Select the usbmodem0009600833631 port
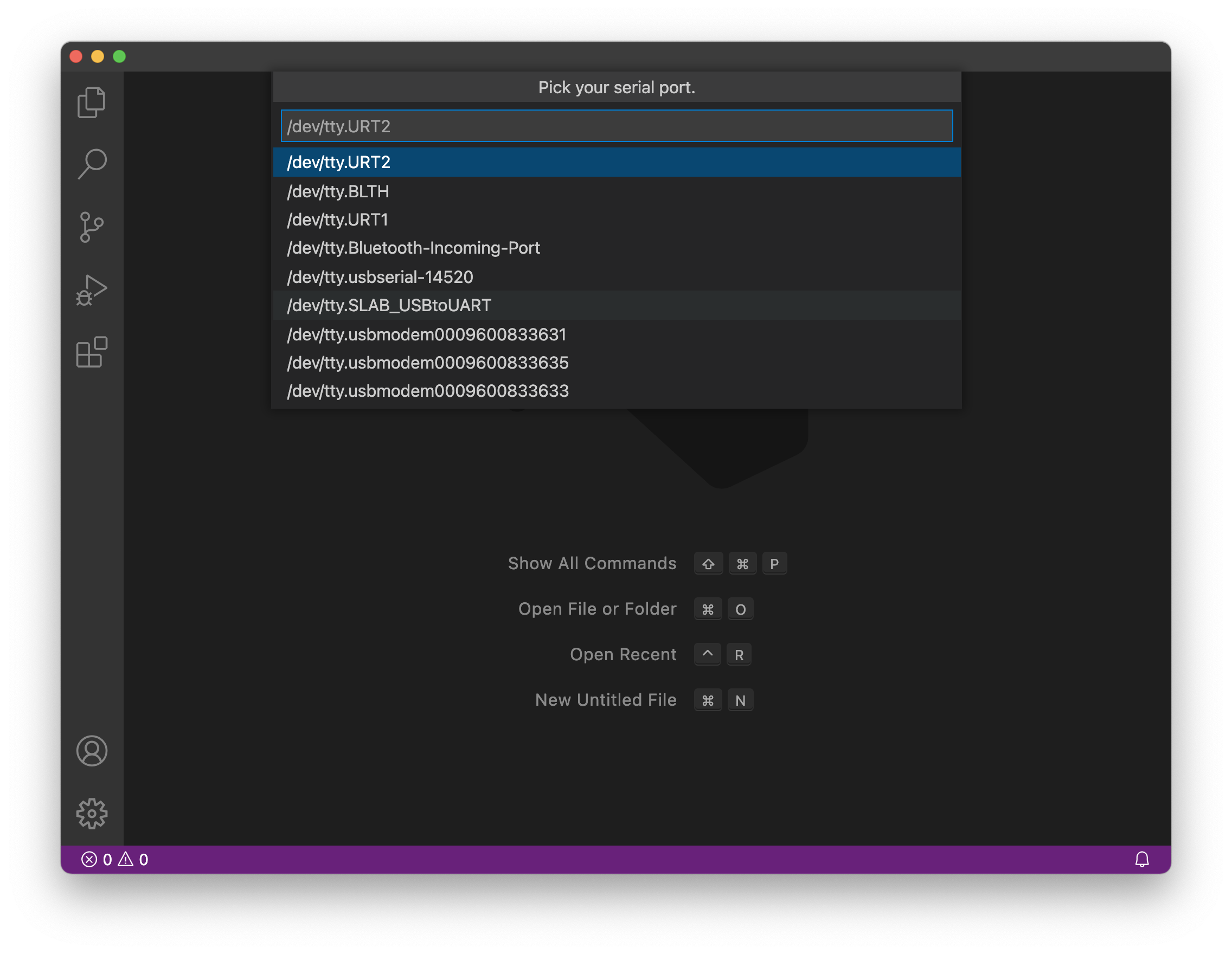The height and width of the screenshot is (954, 1232). (426, 334)
